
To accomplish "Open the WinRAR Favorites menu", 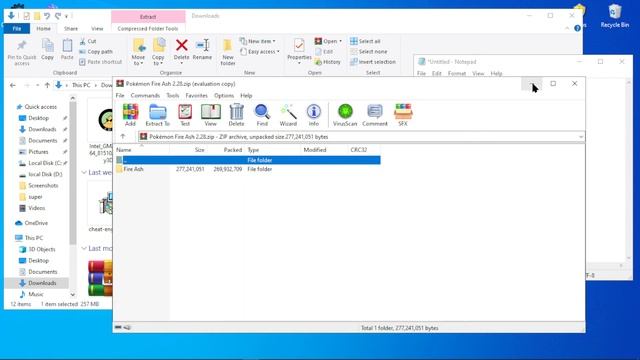I will [196, 96].
